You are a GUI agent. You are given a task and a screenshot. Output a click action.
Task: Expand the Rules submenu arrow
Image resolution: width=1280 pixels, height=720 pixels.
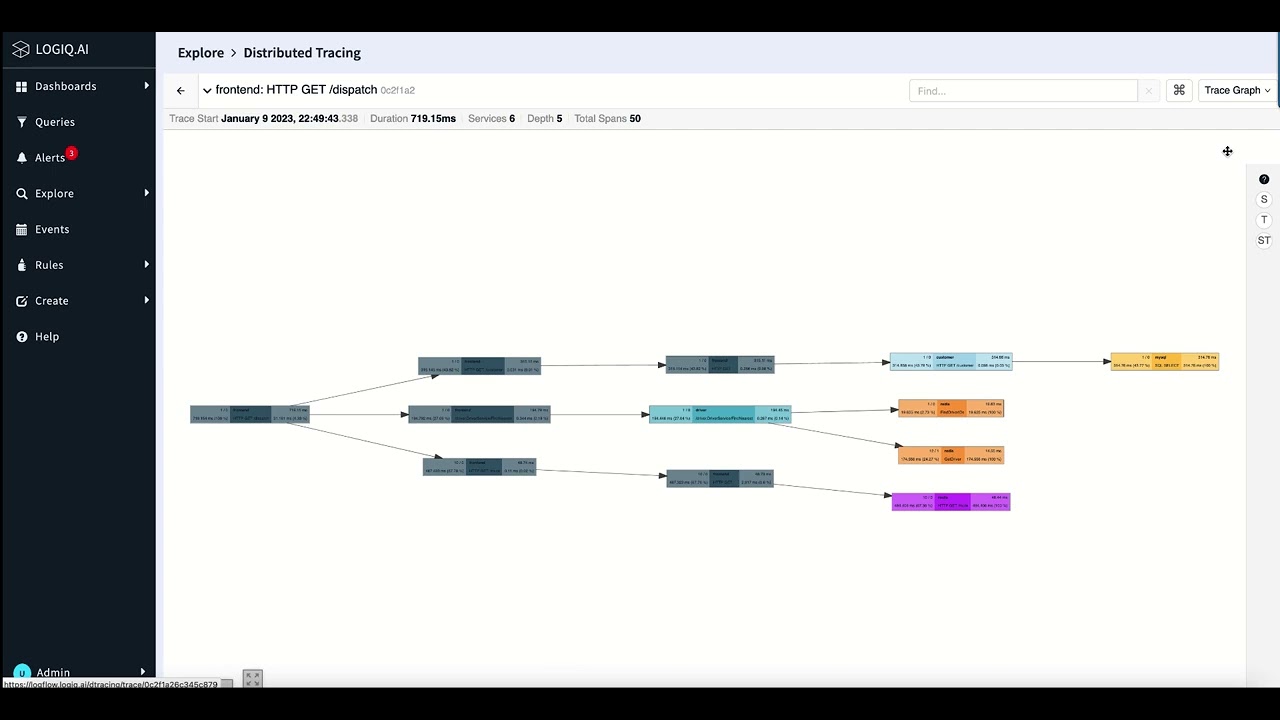pos(146,264)
